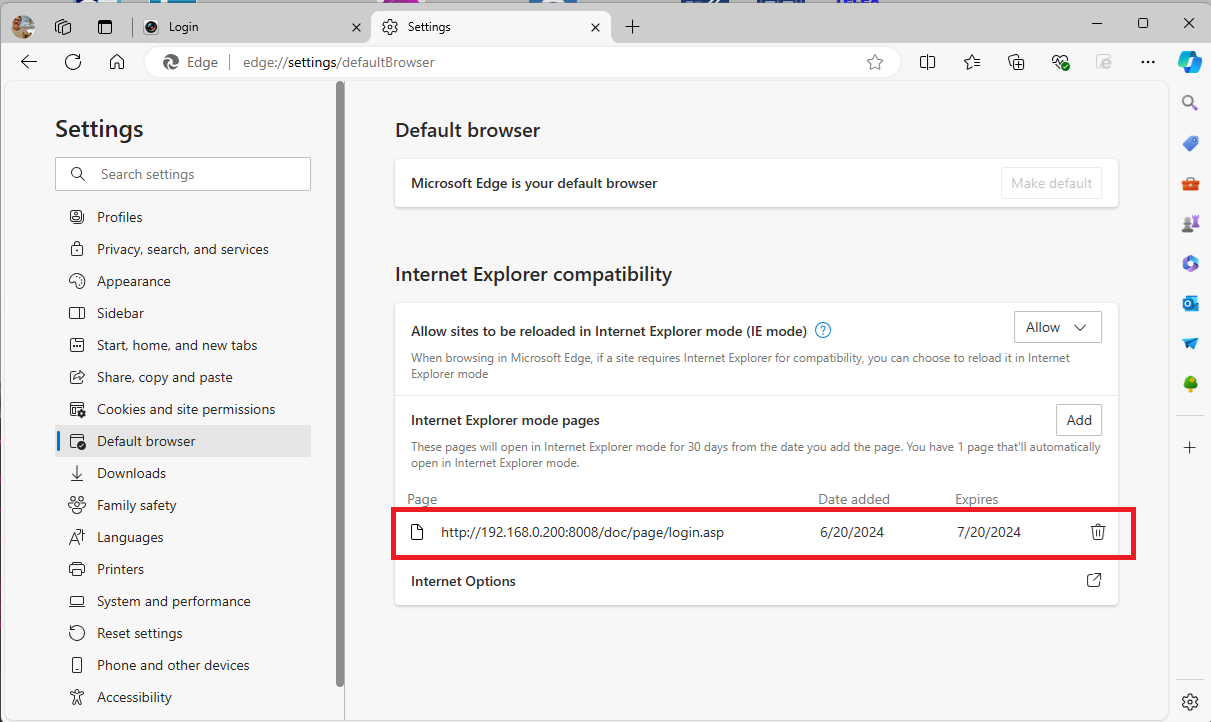Open sidebar Outlook icon

(1190, 303)
